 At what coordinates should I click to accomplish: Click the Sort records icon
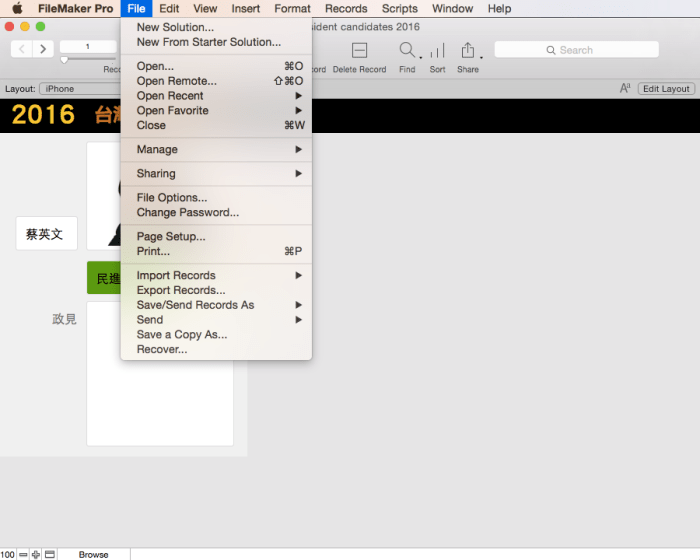pos(437,51)
